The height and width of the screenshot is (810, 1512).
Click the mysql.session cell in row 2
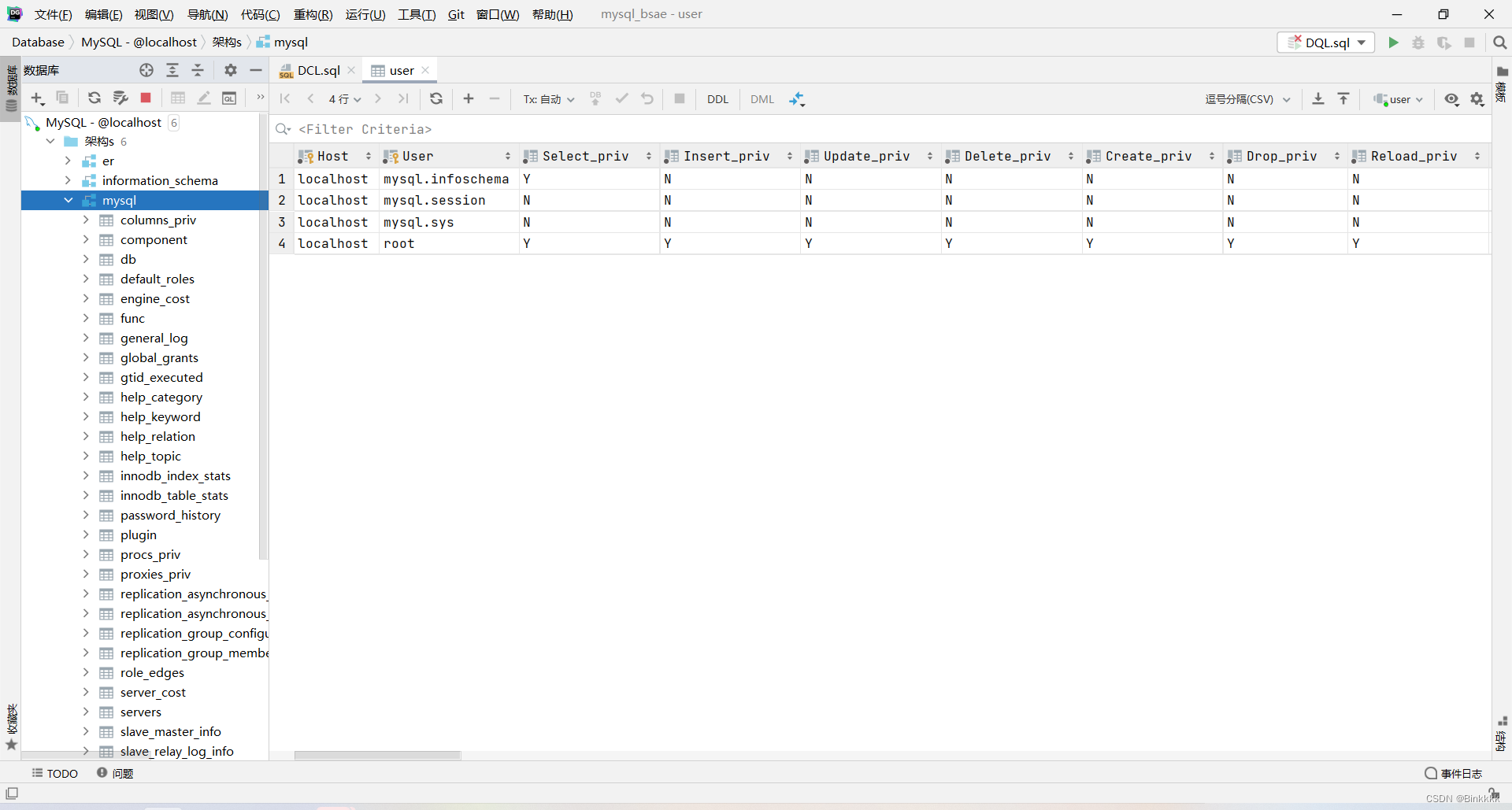(x=448, y=200)
